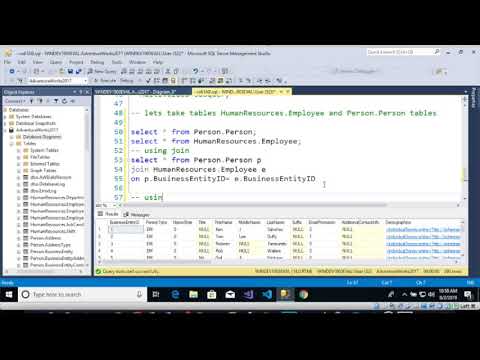Click the LastName column header
This screenshot has width=480, height=360.
pos(275,222)
